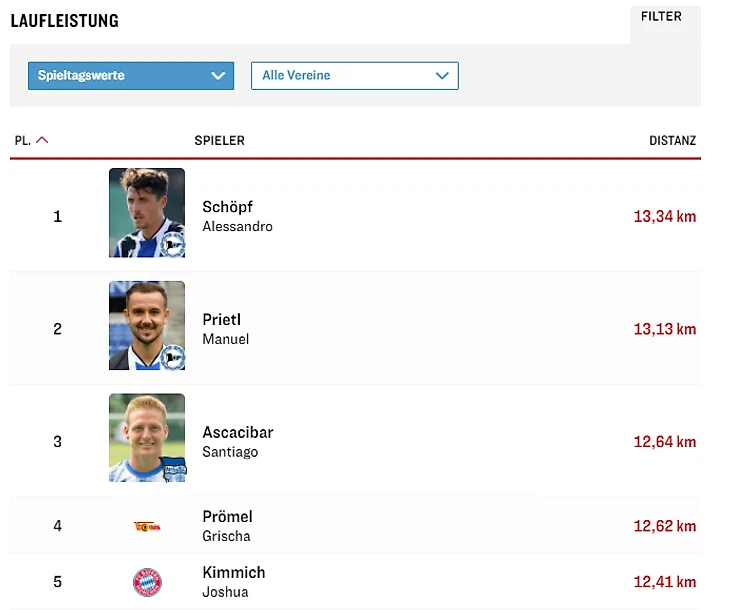Viewport: 730px width, 610px height.
Task: Expand the Alle Vereine club filter
Action: 354,76
